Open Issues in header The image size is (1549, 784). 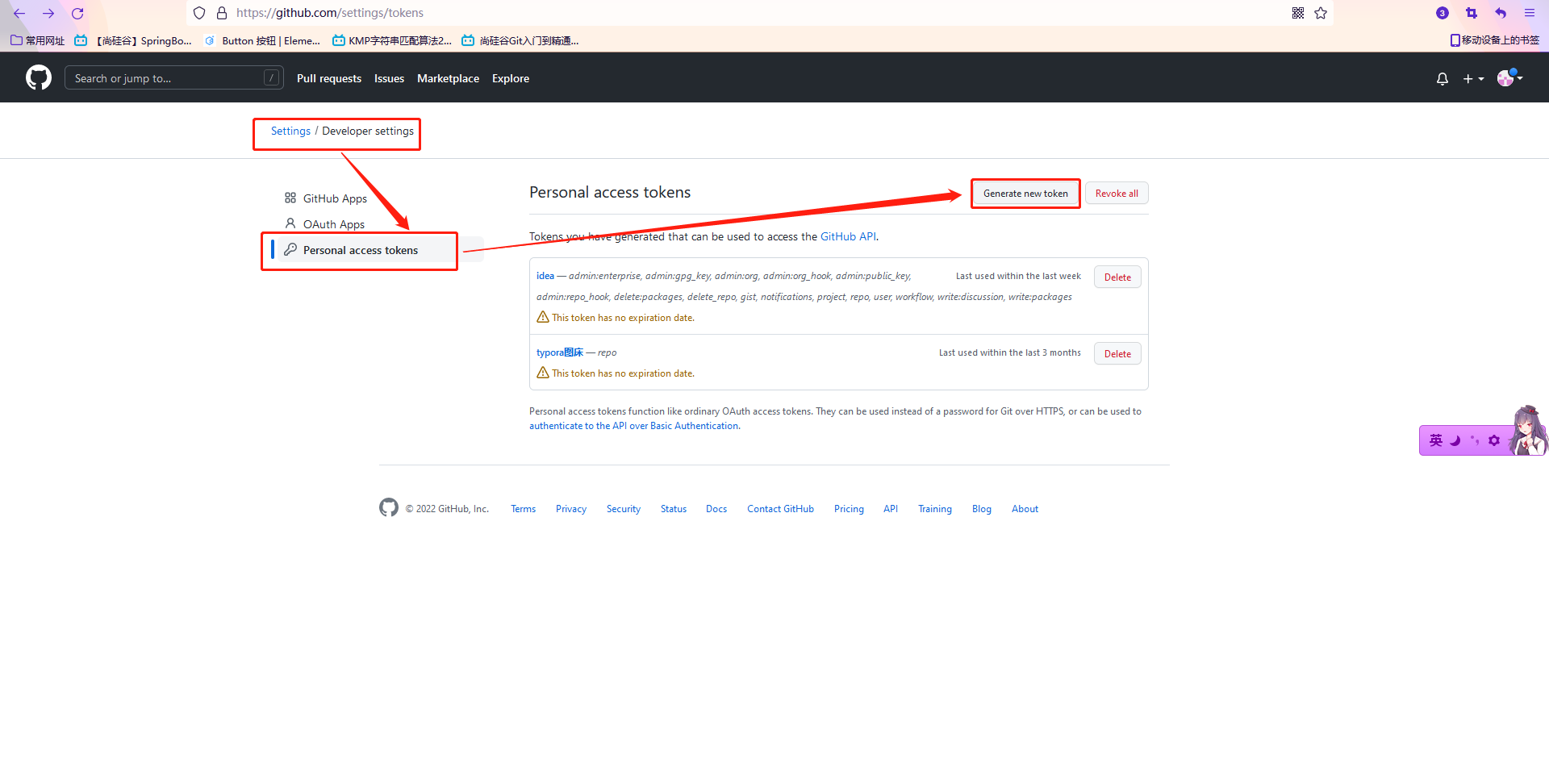389,78
